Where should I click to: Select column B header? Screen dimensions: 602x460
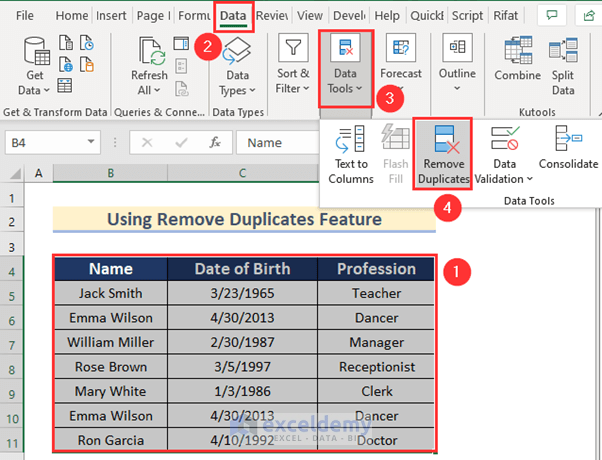110,173
